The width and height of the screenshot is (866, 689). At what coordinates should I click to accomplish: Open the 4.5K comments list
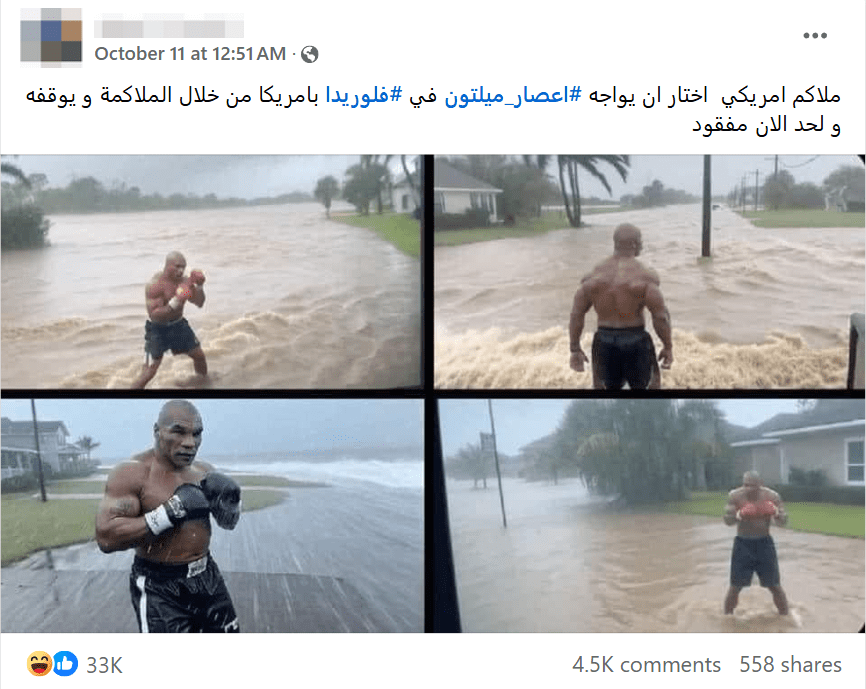click(x=646, y=665)
